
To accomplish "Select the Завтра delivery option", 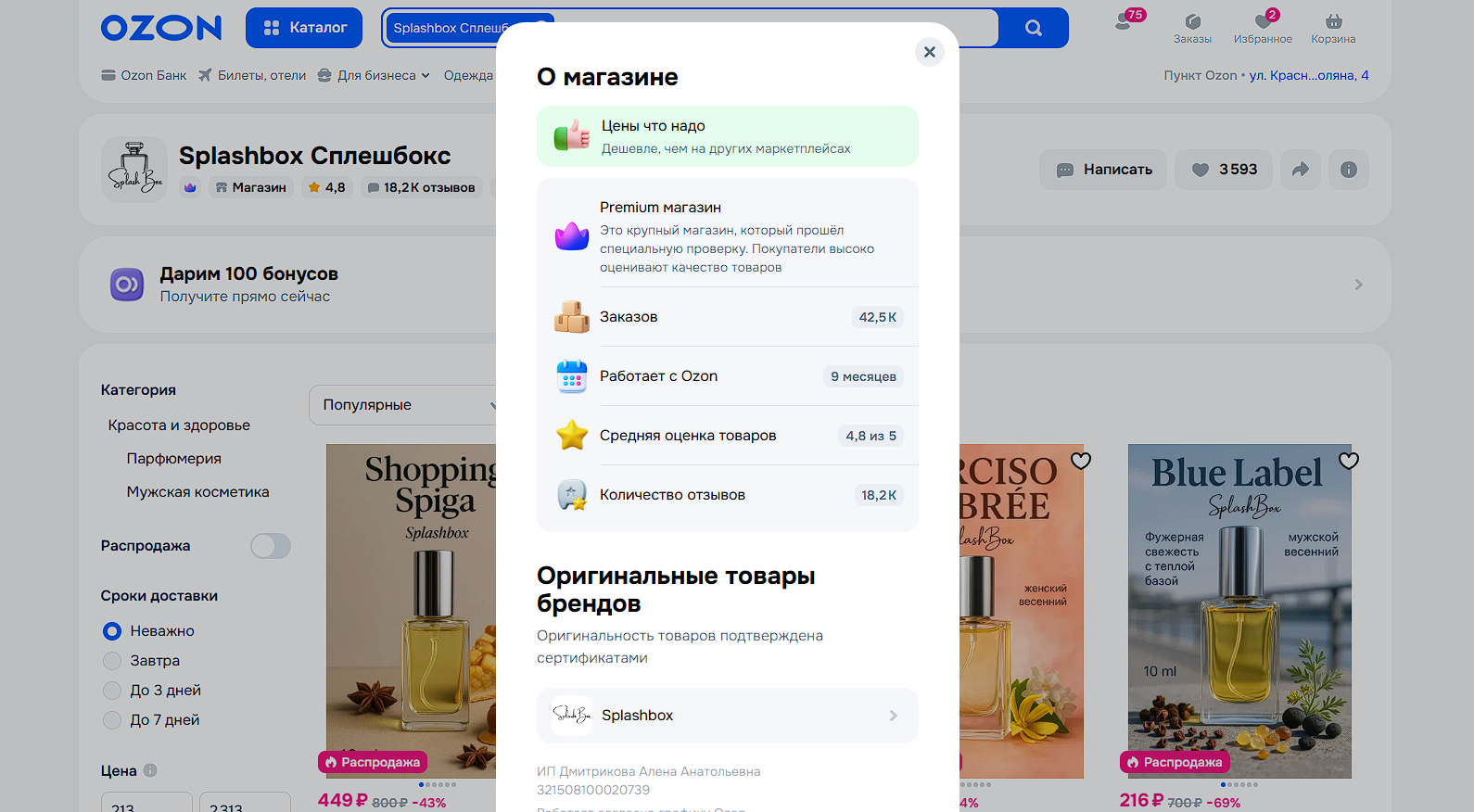I will (112, 661).
